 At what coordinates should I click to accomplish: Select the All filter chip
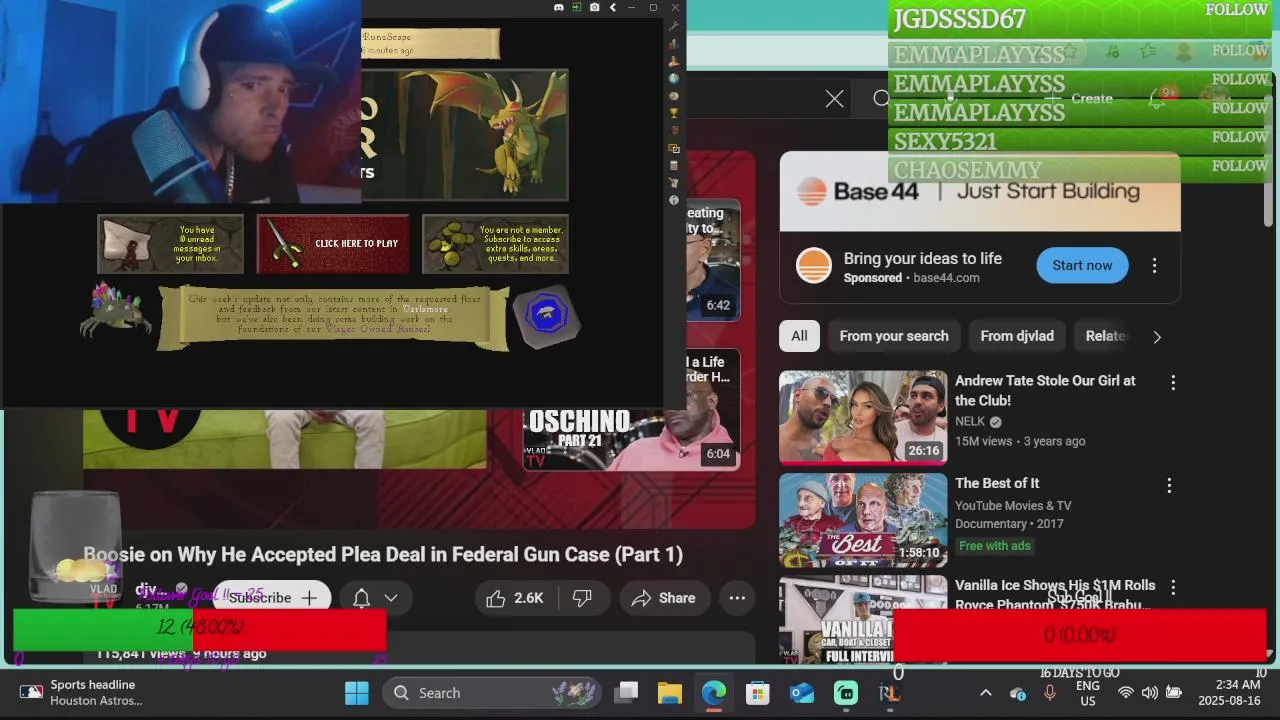coord(799,336)
